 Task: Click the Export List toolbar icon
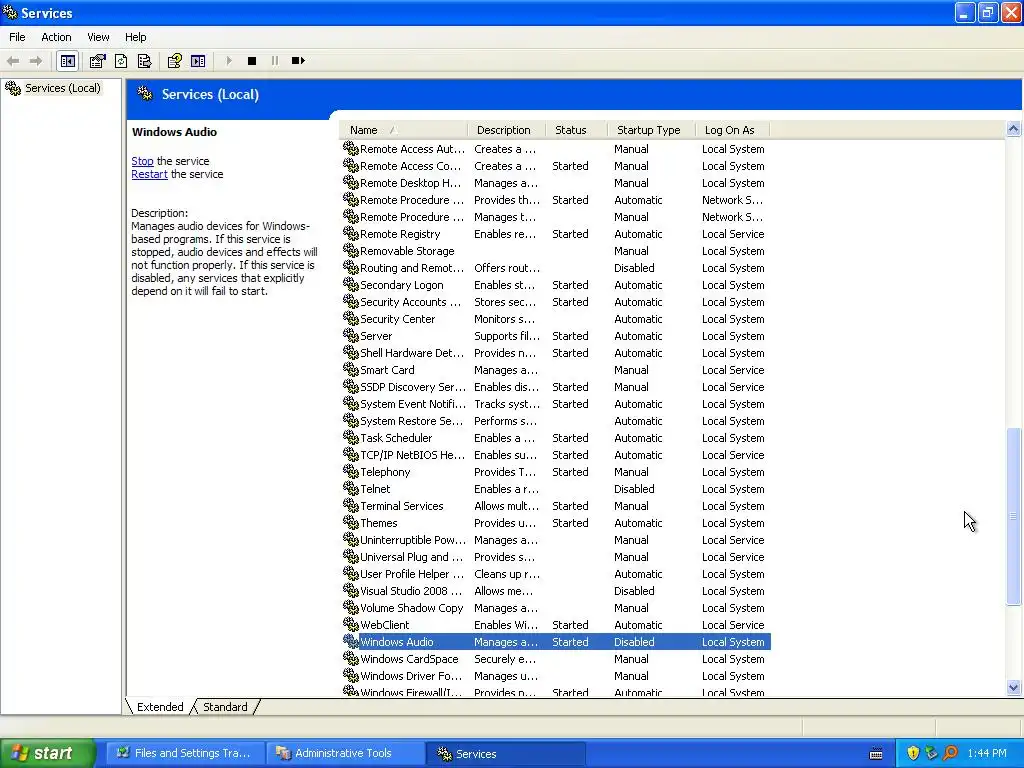(144, 61)
